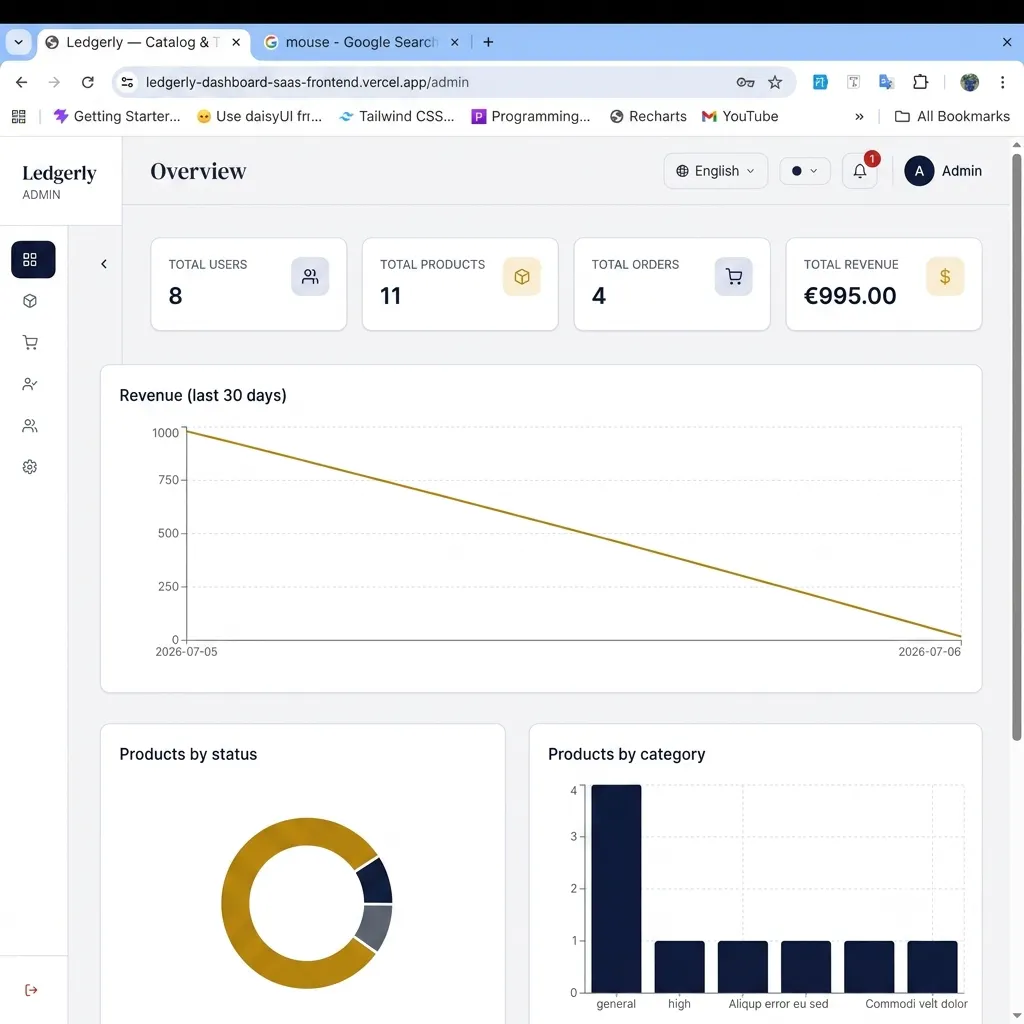Image resolution: width=1024 pixels, height=1024 pixels.
Task: Click the Google Translate extension icon
Action: pos(886,82)
